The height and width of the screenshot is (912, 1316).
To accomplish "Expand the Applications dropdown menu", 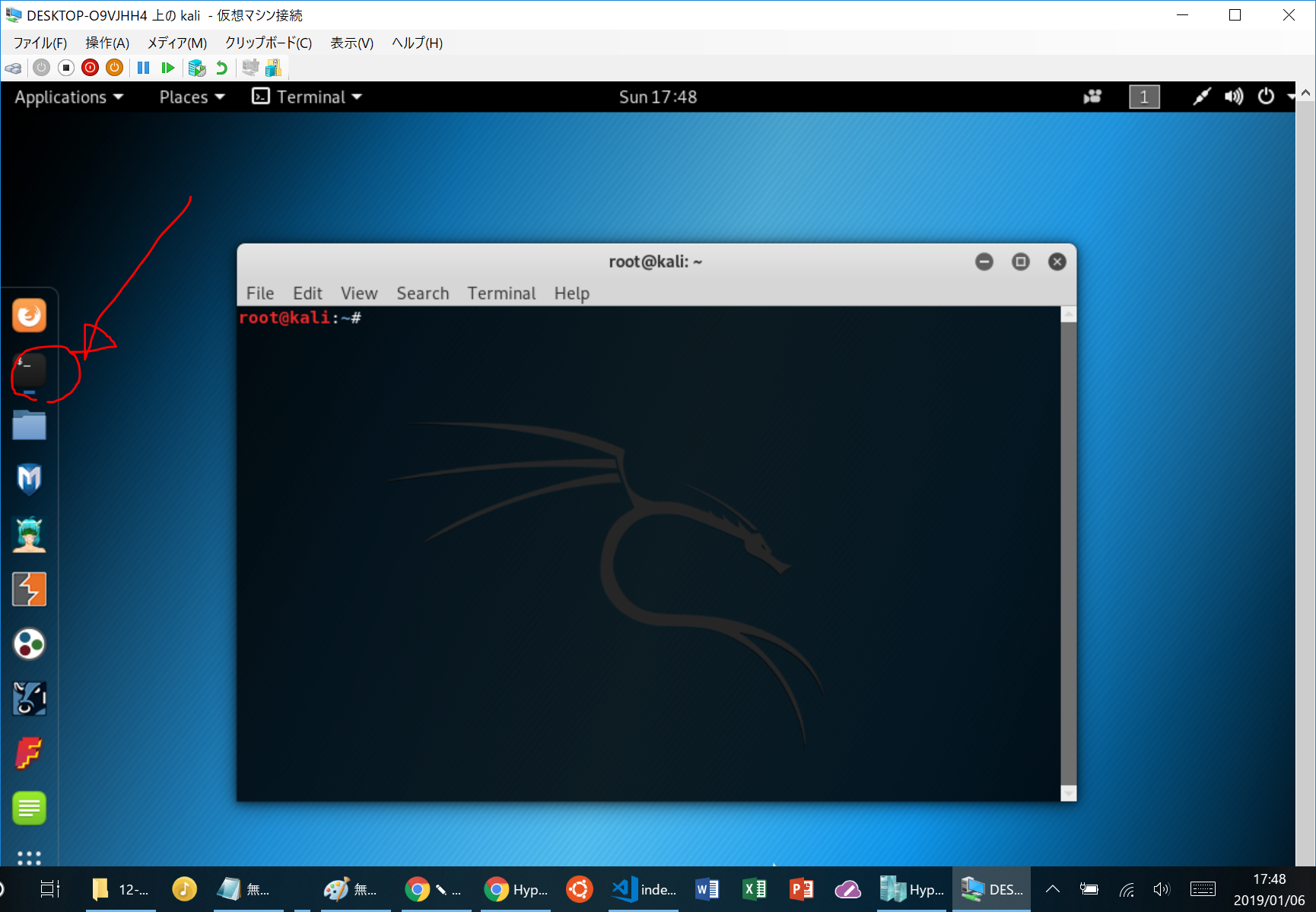I will 68,97.
